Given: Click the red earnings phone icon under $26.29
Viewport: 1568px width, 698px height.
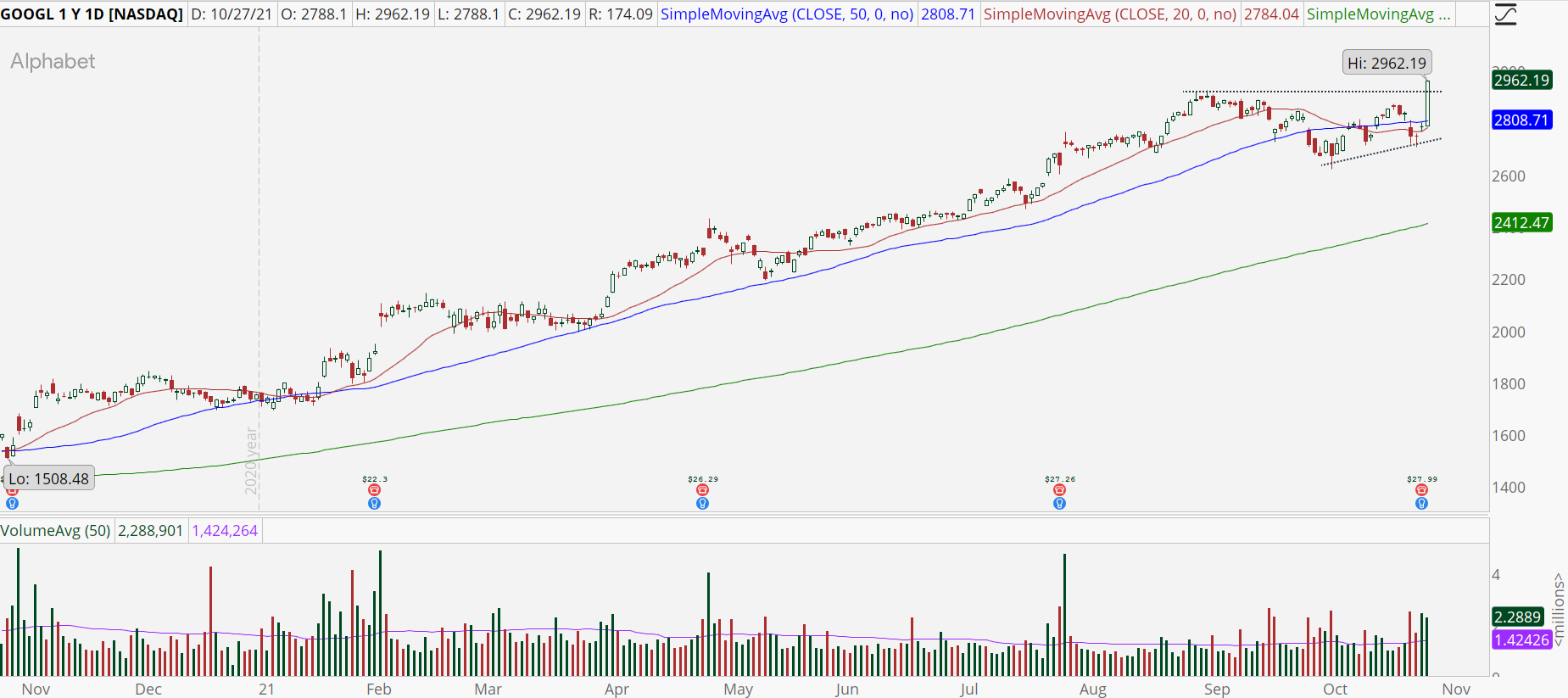Looking at the screenshot, I should point(702,490).
